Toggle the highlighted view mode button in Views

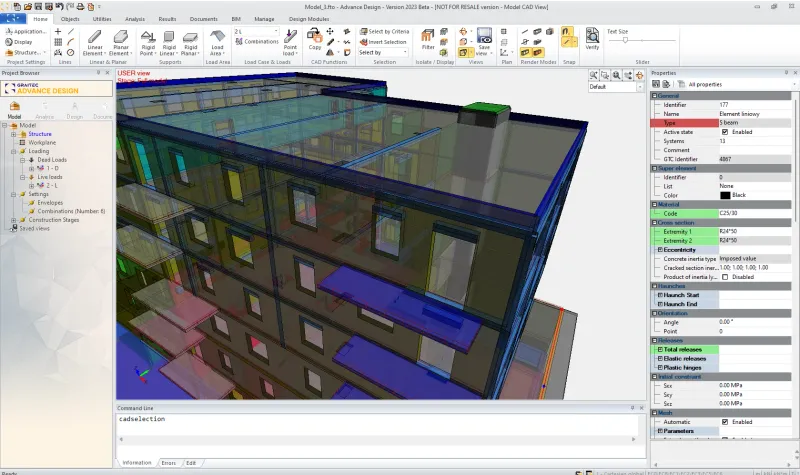(463, 52)
